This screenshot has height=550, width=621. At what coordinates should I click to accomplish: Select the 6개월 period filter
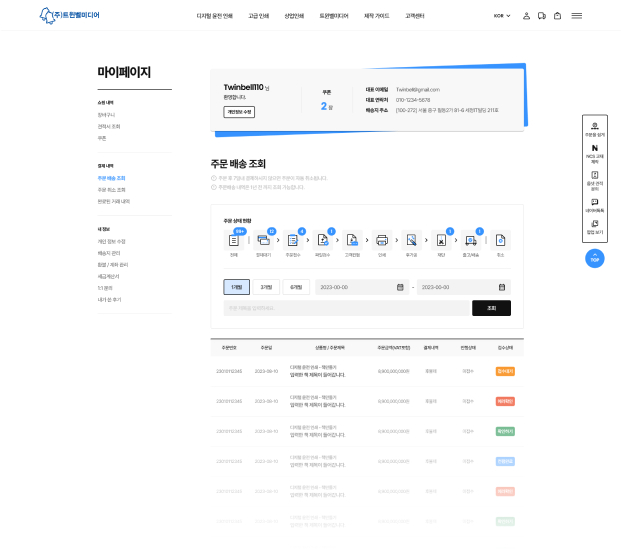pyautogui.click(x=296, y=287)
